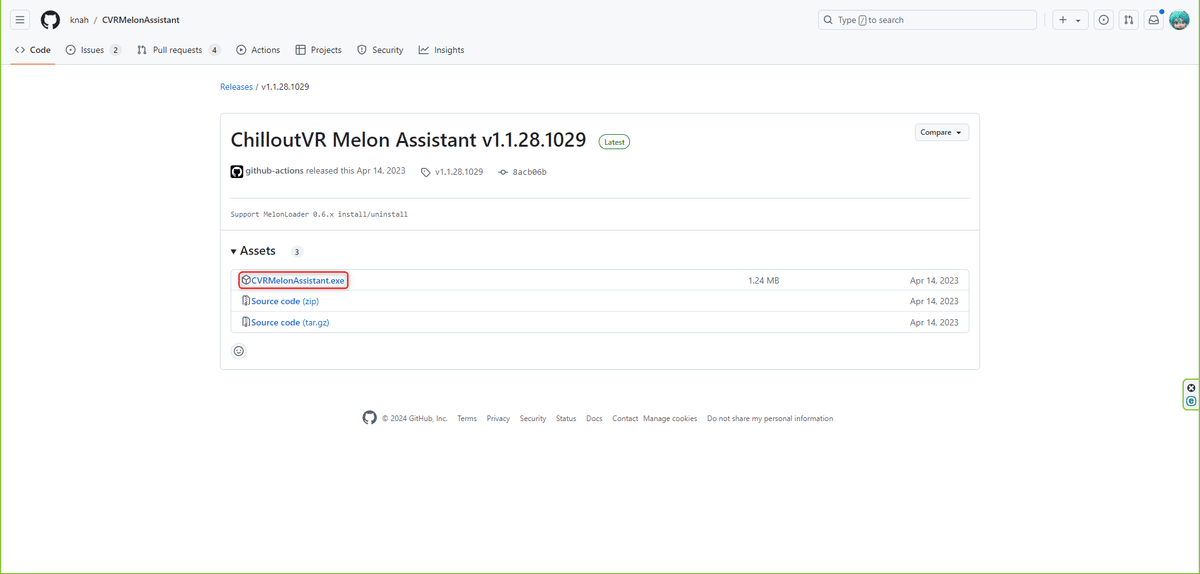This screenshot has height=574, width=1200.
Task: Open the knah user link
Action: click(79, 20)
